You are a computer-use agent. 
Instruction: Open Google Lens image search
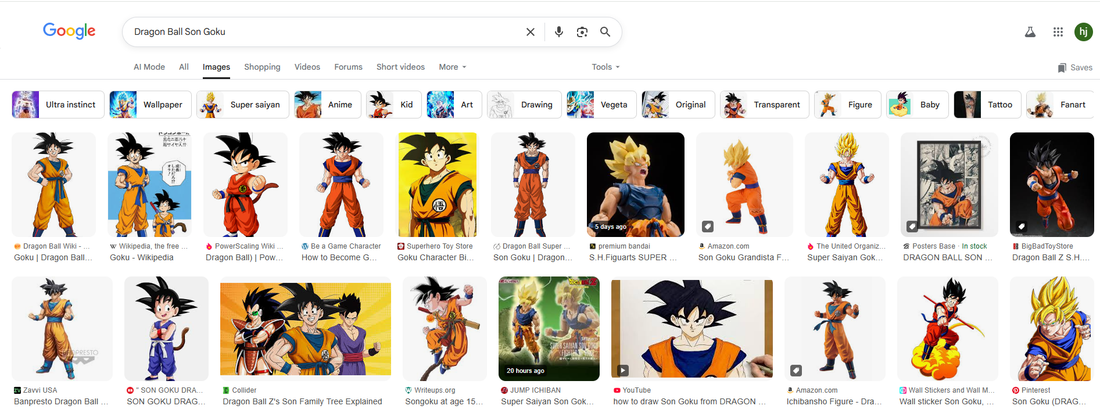[x=582, y=32]
